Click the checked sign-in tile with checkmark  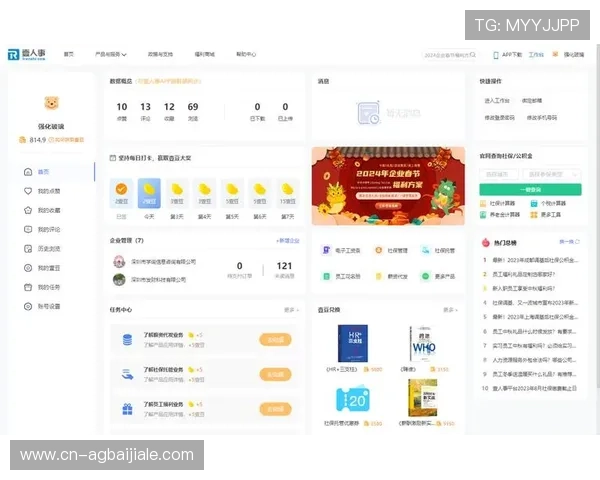click(x=121, y=193)
